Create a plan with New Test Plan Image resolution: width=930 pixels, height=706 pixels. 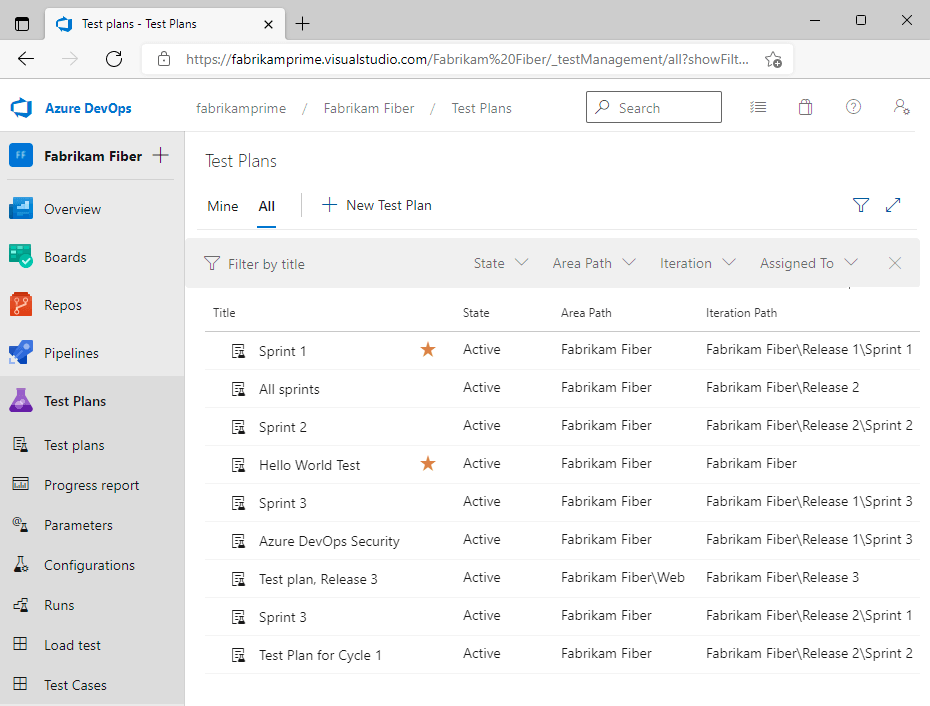point(377,205)
